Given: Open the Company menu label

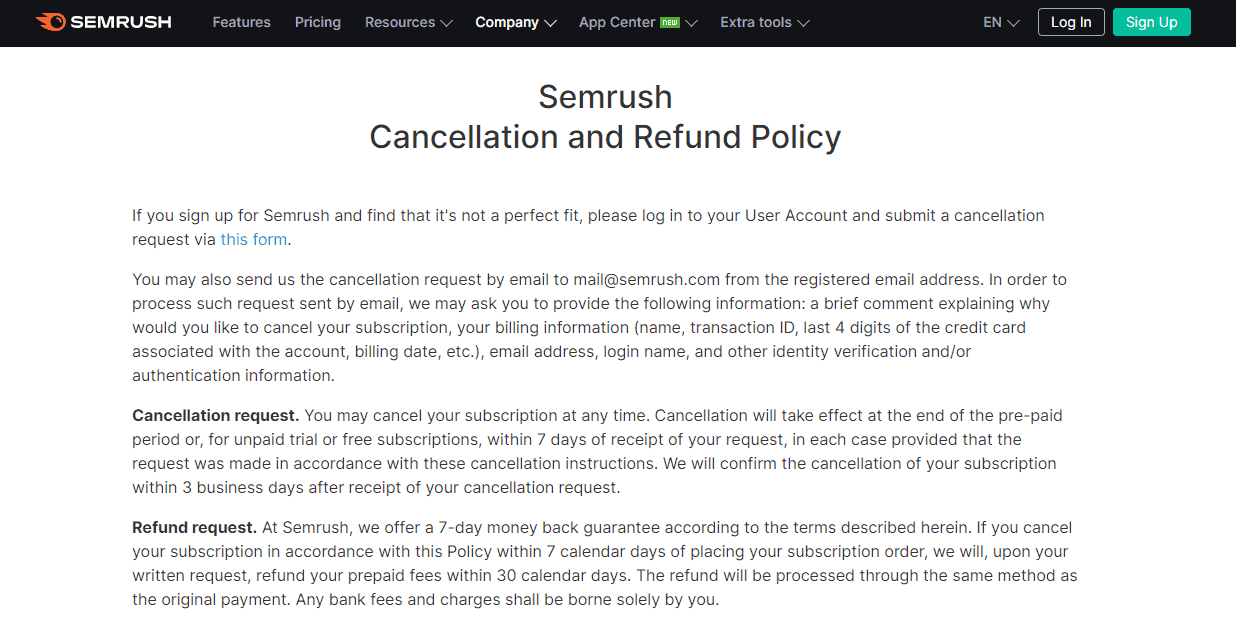Looking at the screenshot, I should tap(507, 22).
